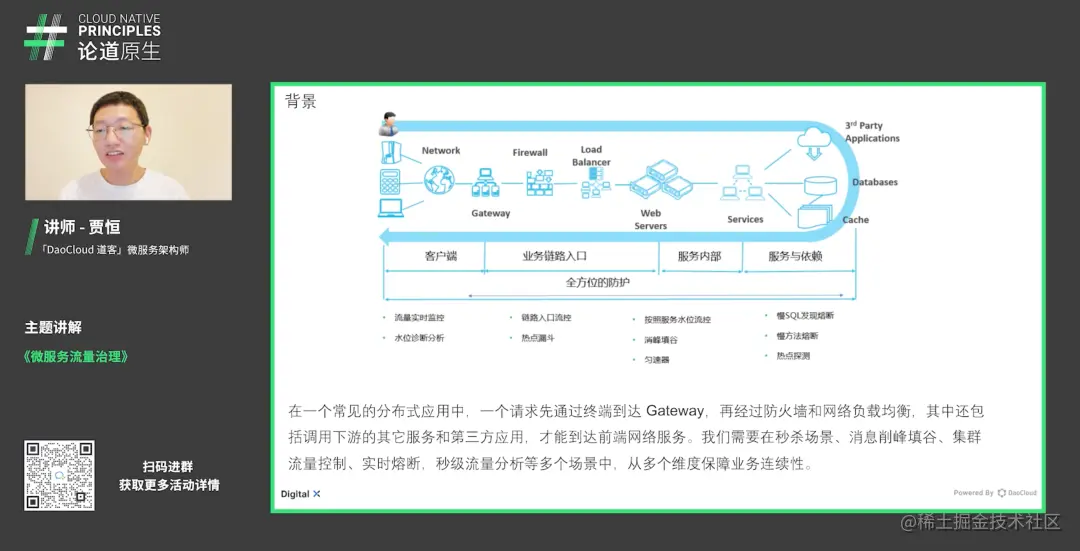Click the 3rd Party cloud download icon
1080x551 pixels.
click(816, 143)
